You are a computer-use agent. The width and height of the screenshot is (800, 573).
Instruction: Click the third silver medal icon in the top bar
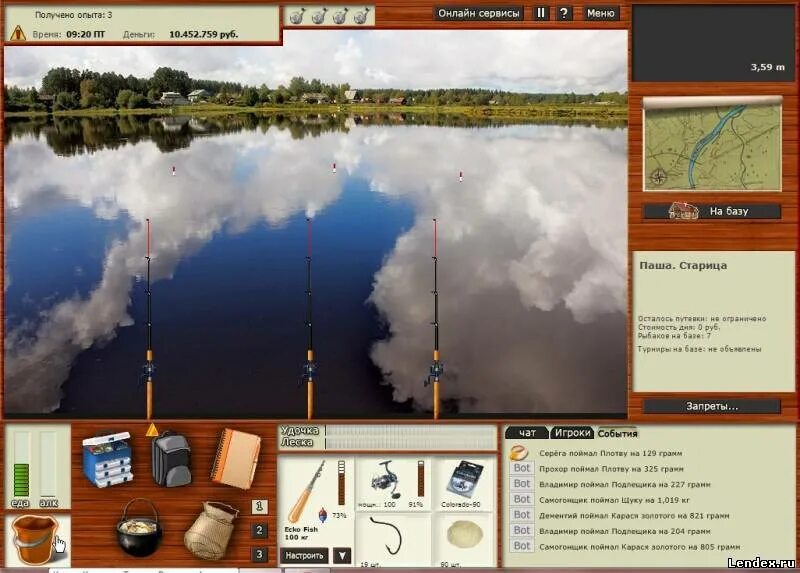pos(340,16)
